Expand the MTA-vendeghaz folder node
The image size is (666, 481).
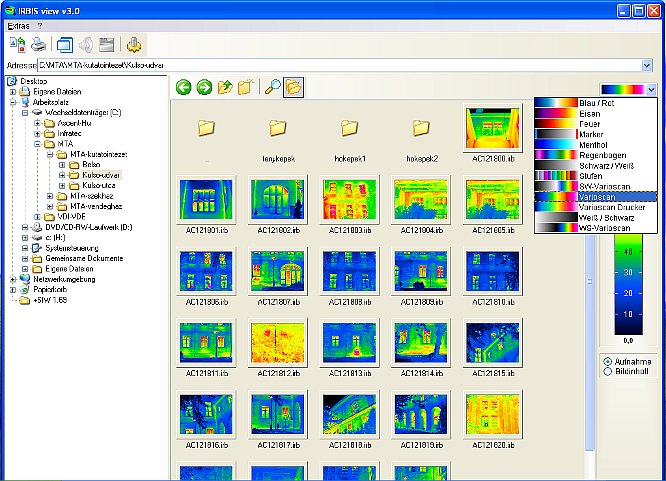tap(50, 207)
